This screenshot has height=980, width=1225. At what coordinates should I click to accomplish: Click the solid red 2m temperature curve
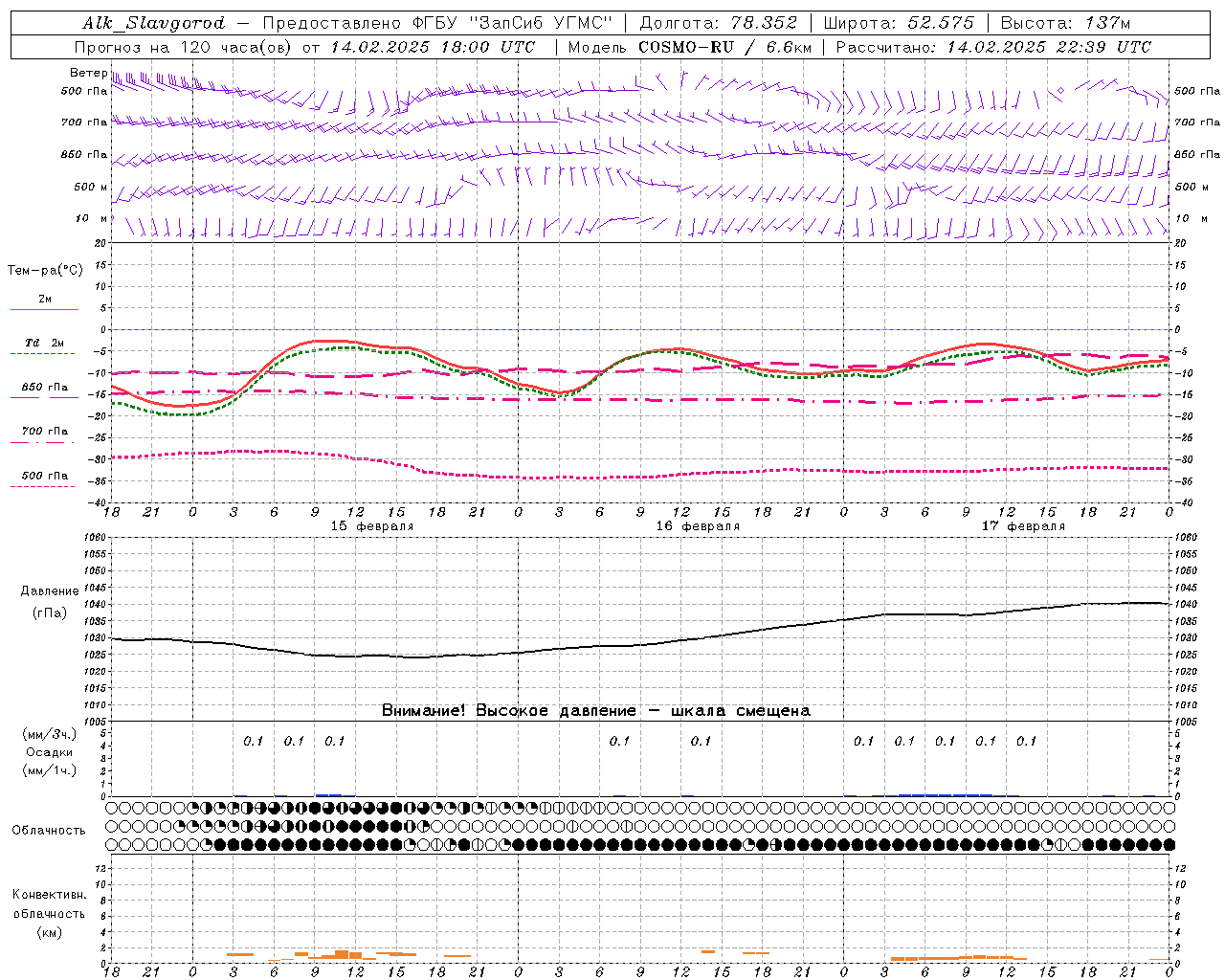click(x=326, y=341)
